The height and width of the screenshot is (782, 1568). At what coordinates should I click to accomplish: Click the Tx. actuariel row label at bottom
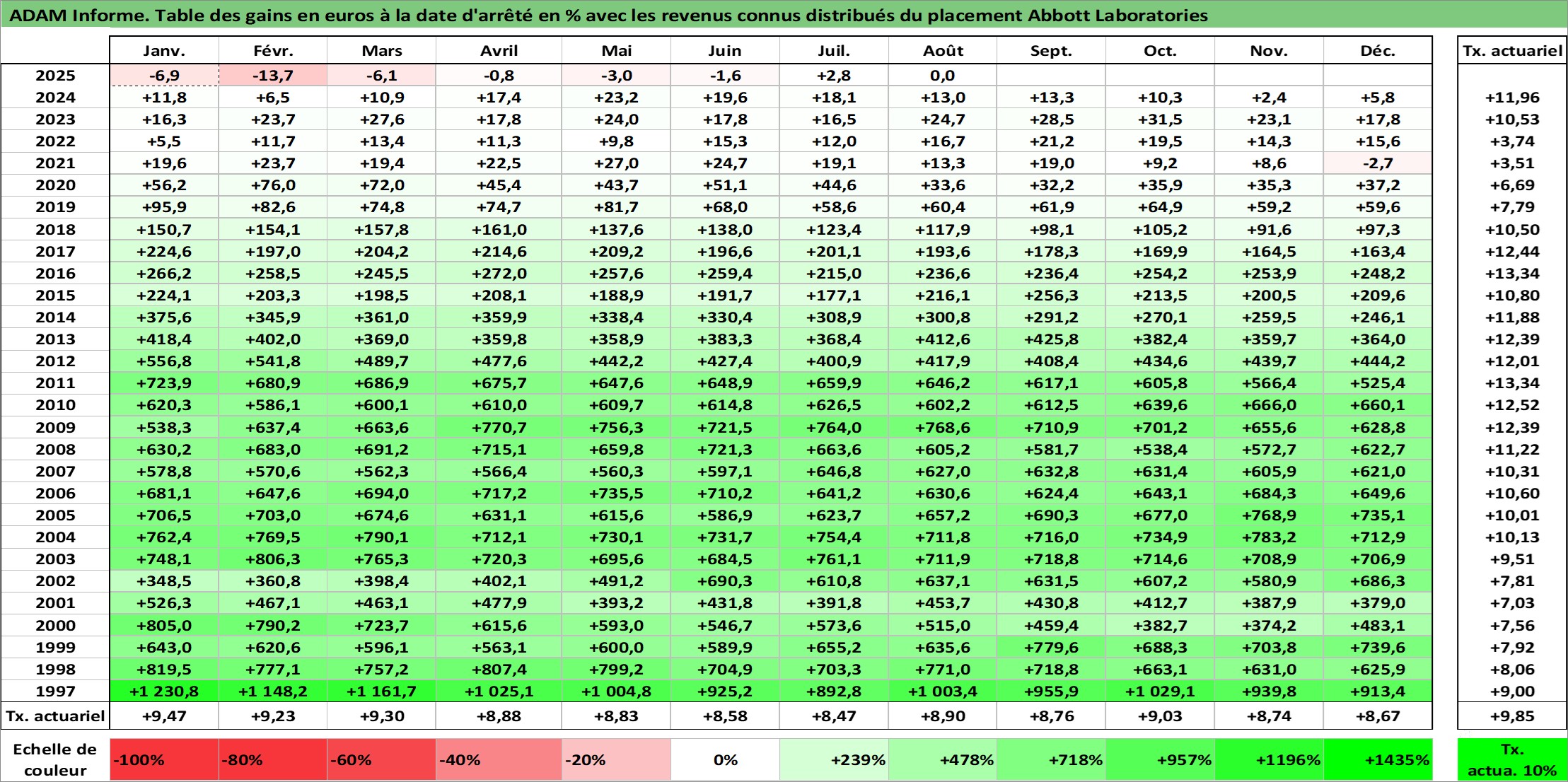pyautogui.click(x=55, y=716)
